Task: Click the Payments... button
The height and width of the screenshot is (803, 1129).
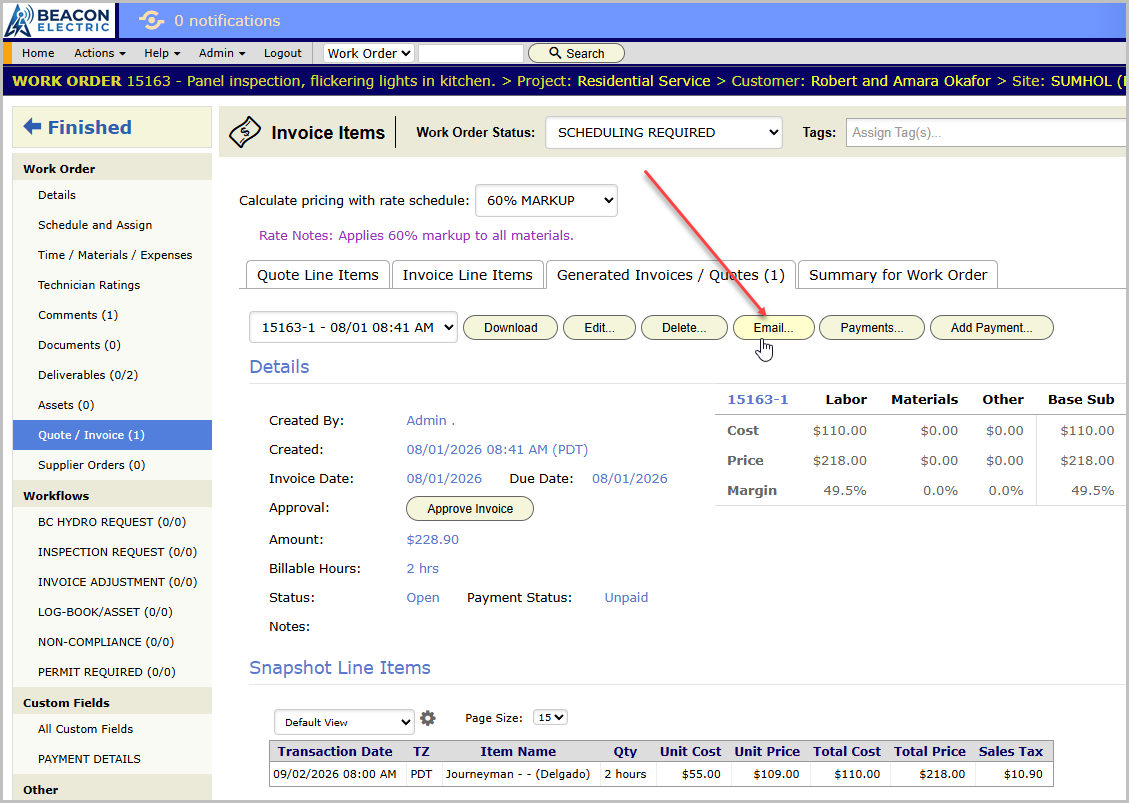Action: coord(872,328)
